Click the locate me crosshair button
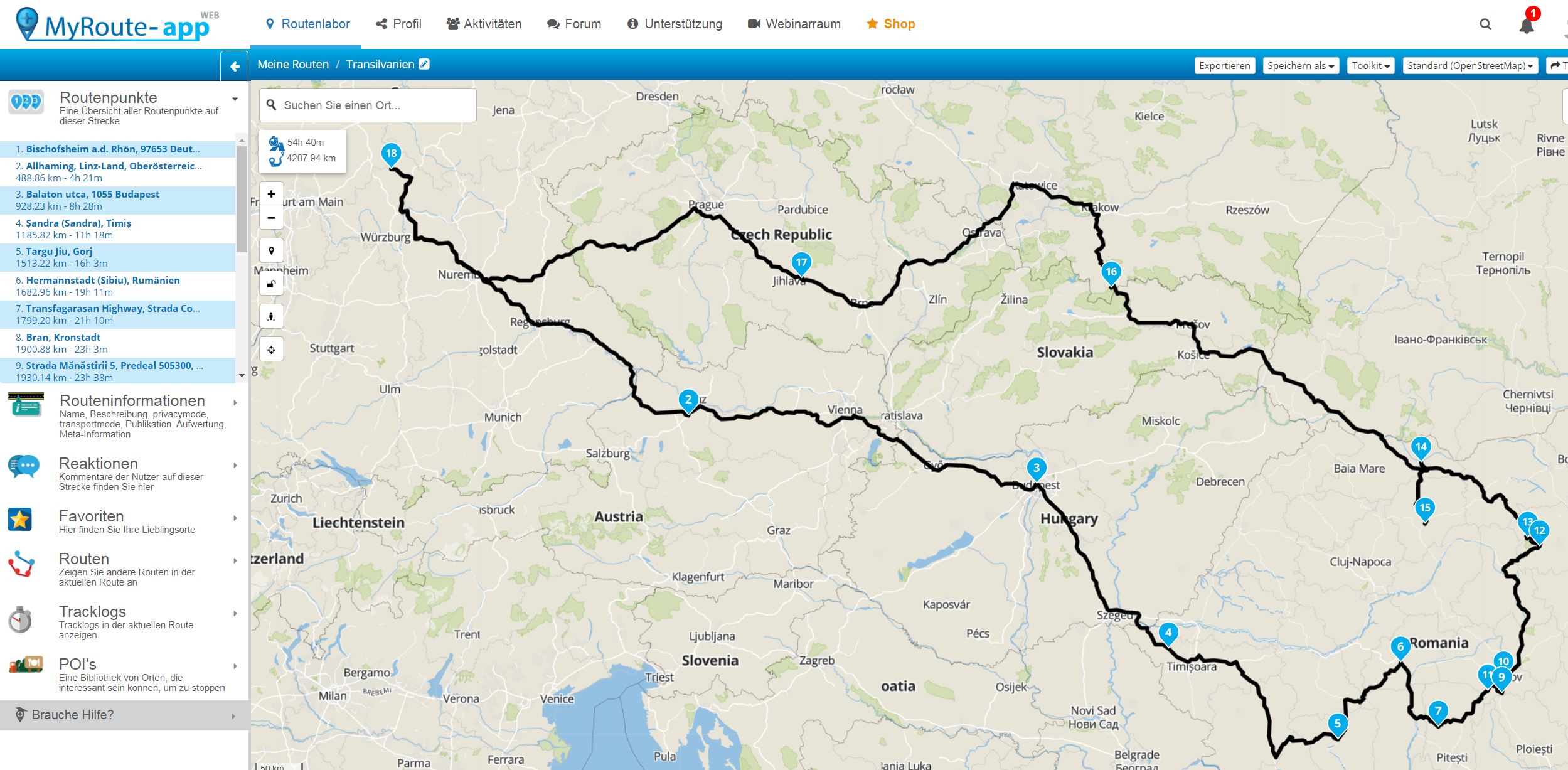 click(271, 350)
